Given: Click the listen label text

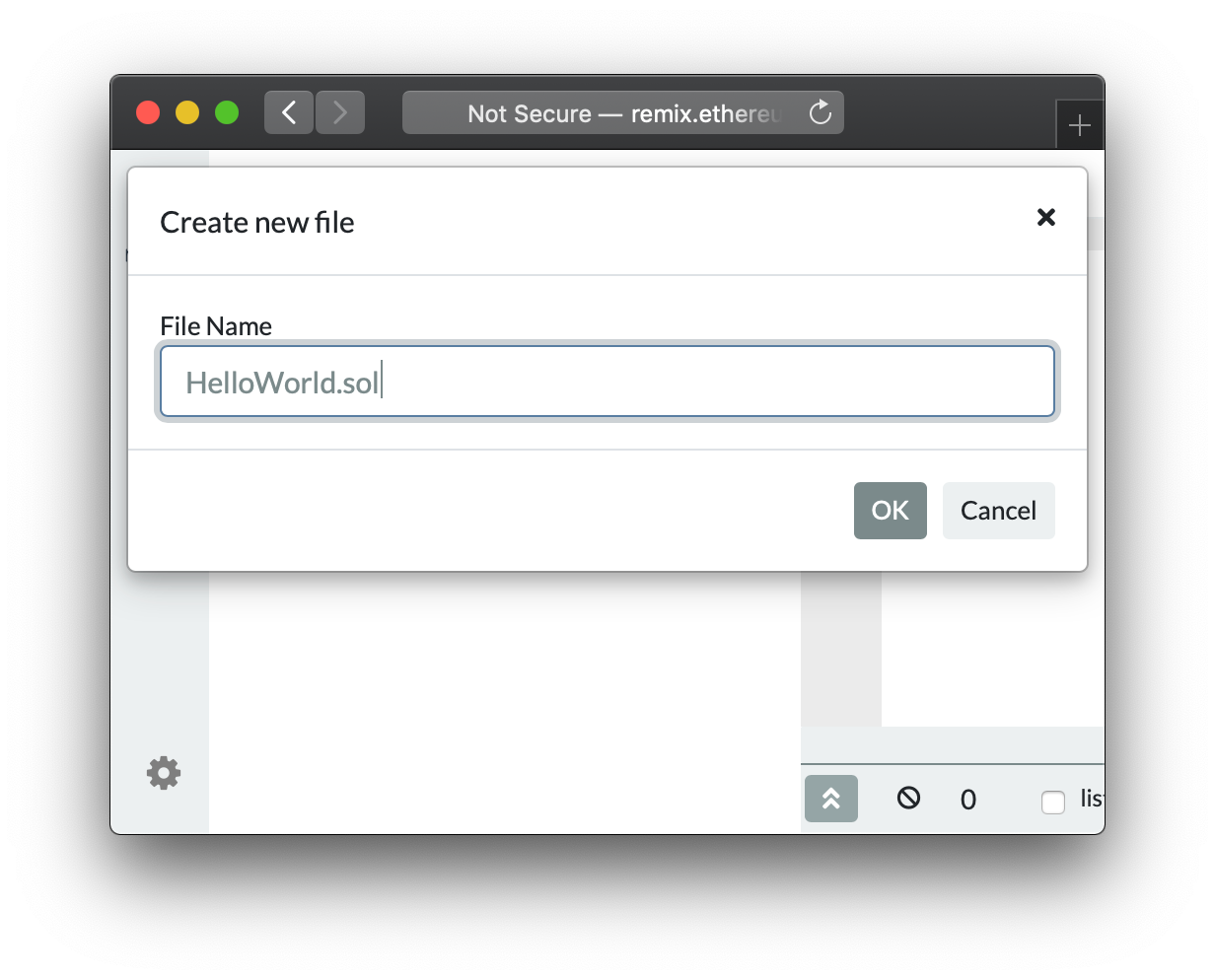Looking at the screenshot, I should tap(1091, 799).
